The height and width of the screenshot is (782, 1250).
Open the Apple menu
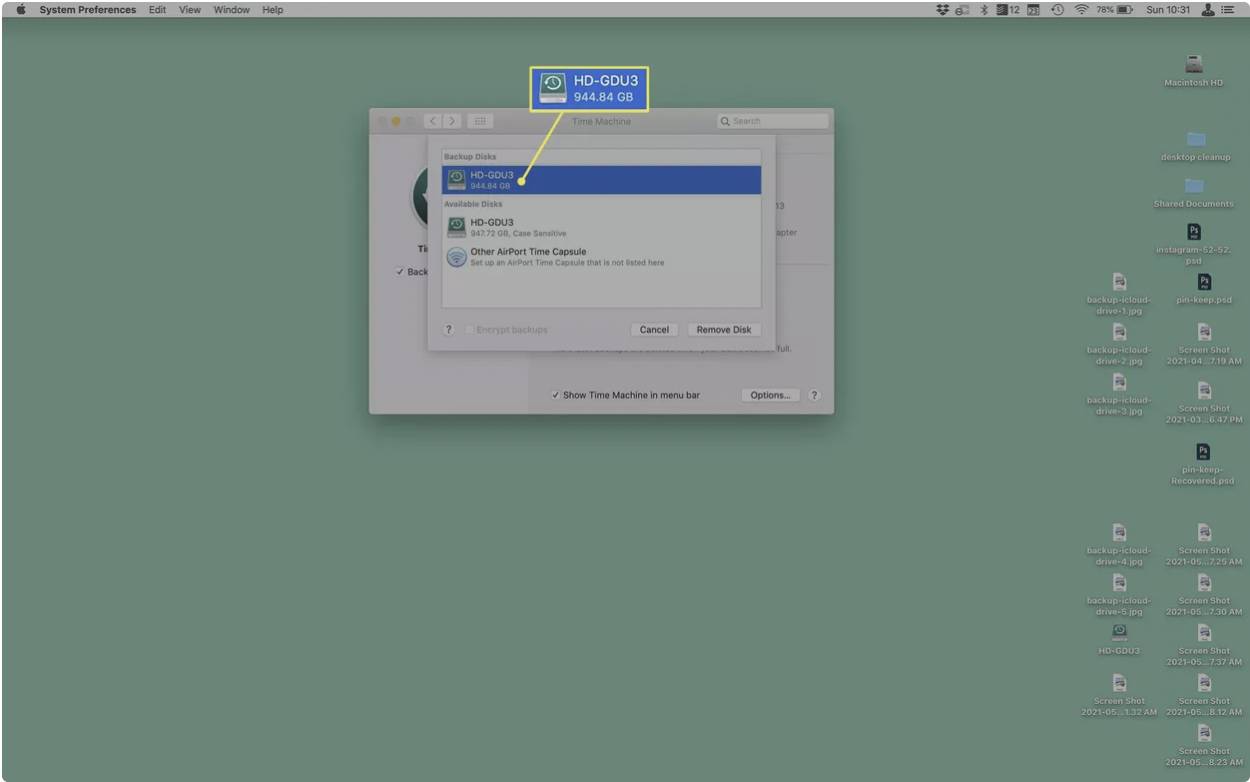pyautogui.click(x=20, y=10)
